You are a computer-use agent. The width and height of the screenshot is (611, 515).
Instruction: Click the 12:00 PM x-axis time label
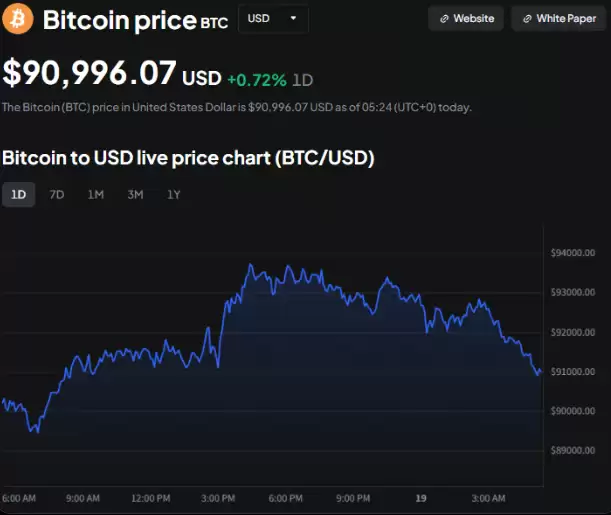150,498
